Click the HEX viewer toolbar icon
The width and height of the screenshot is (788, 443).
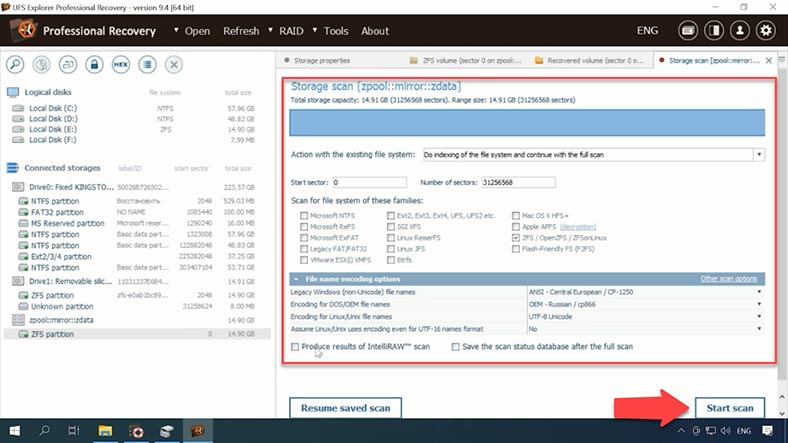click(121, 64)
